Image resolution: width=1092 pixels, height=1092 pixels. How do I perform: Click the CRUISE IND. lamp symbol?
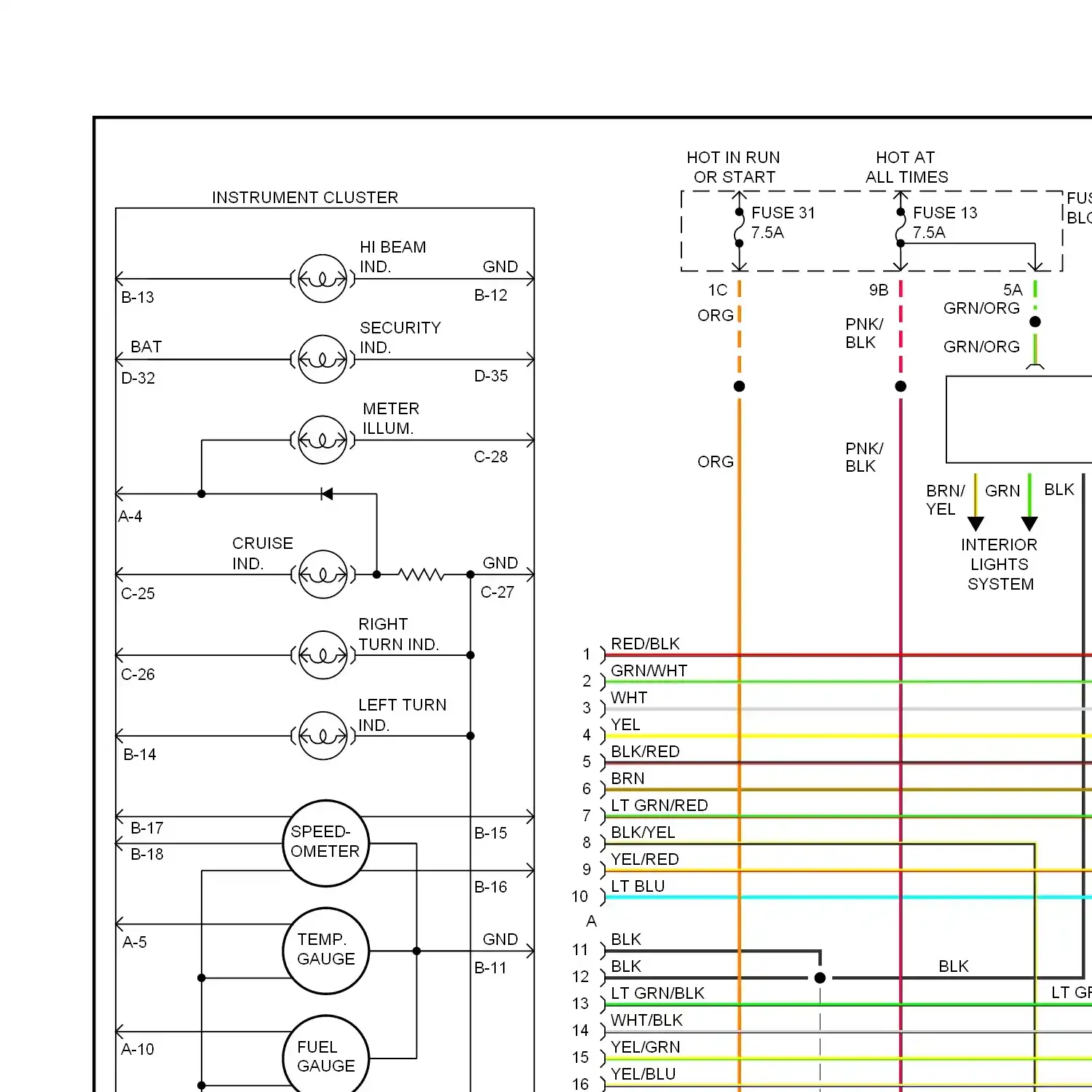tap(323, 574)
